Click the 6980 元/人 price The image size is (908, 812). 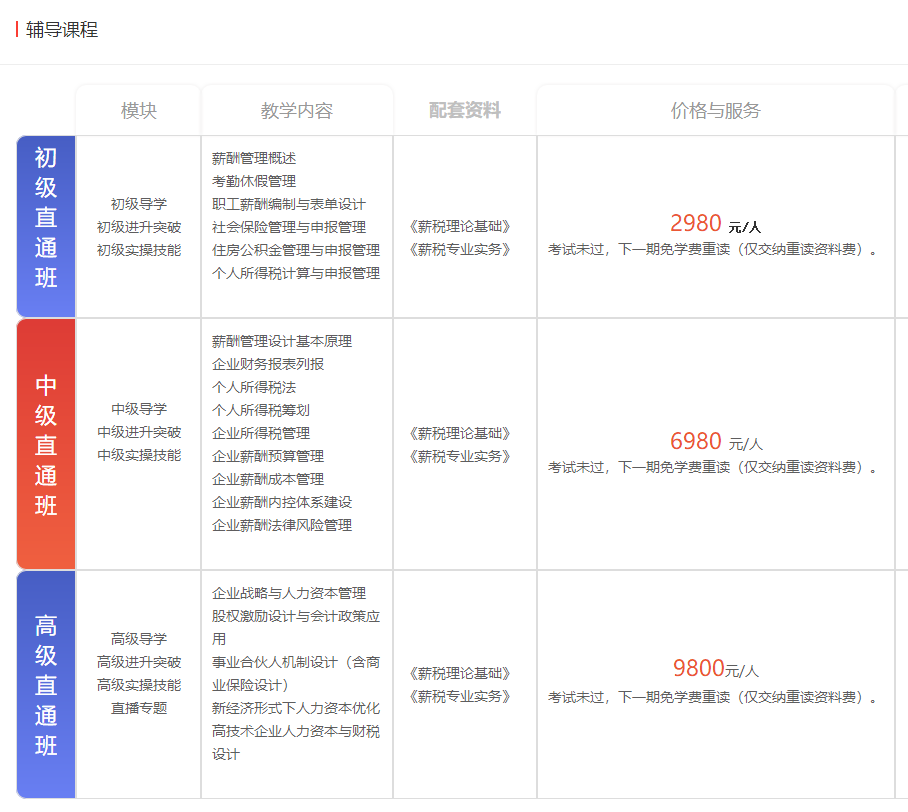(716, 441)
